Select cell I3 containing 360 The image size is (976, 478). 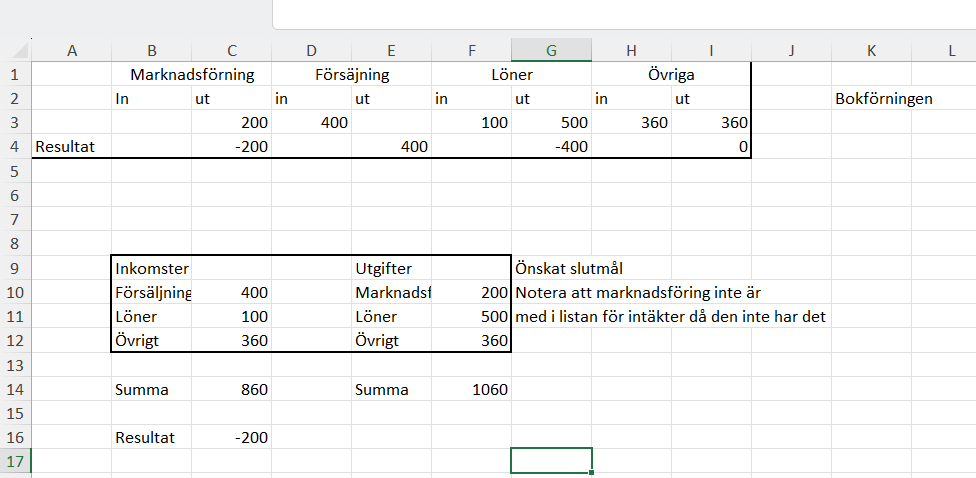click(x=711, y=123)
